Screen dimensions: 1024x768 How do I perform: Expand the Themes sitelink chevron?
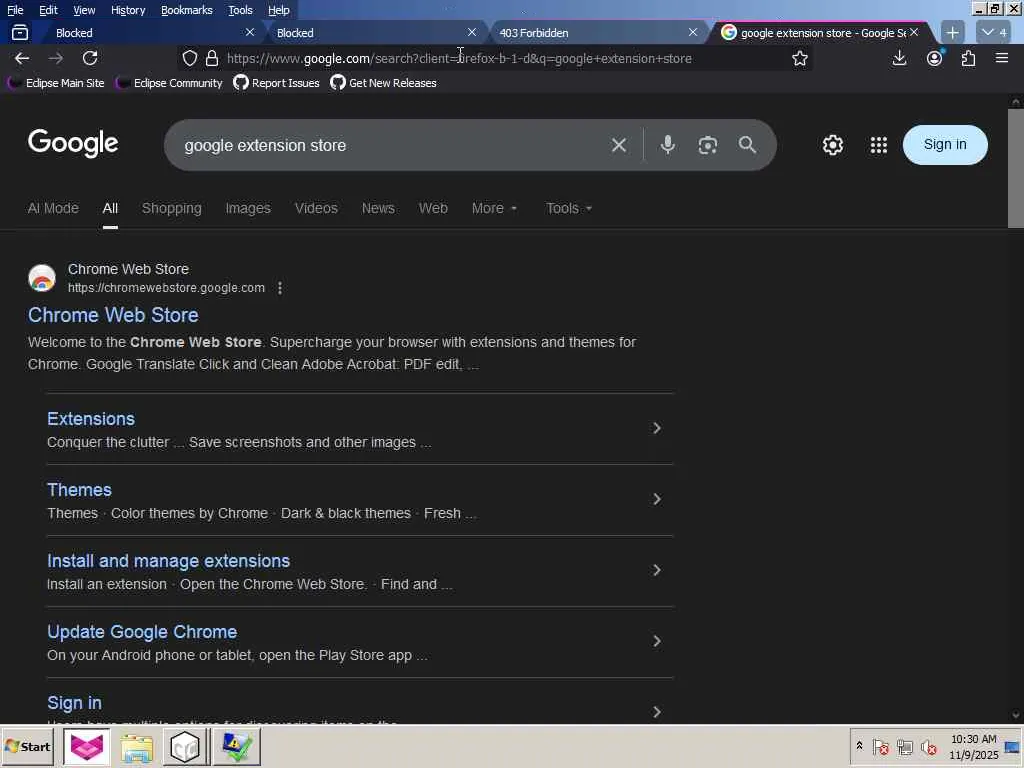[x=657, y=500]
